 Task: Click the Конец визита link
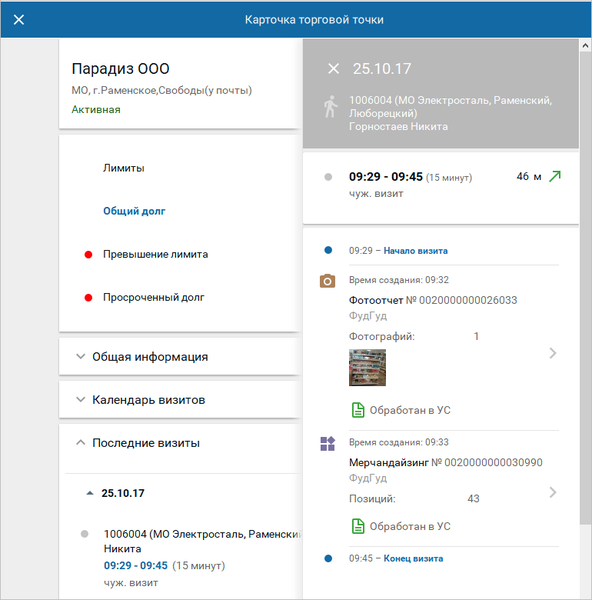pos(413,558)
